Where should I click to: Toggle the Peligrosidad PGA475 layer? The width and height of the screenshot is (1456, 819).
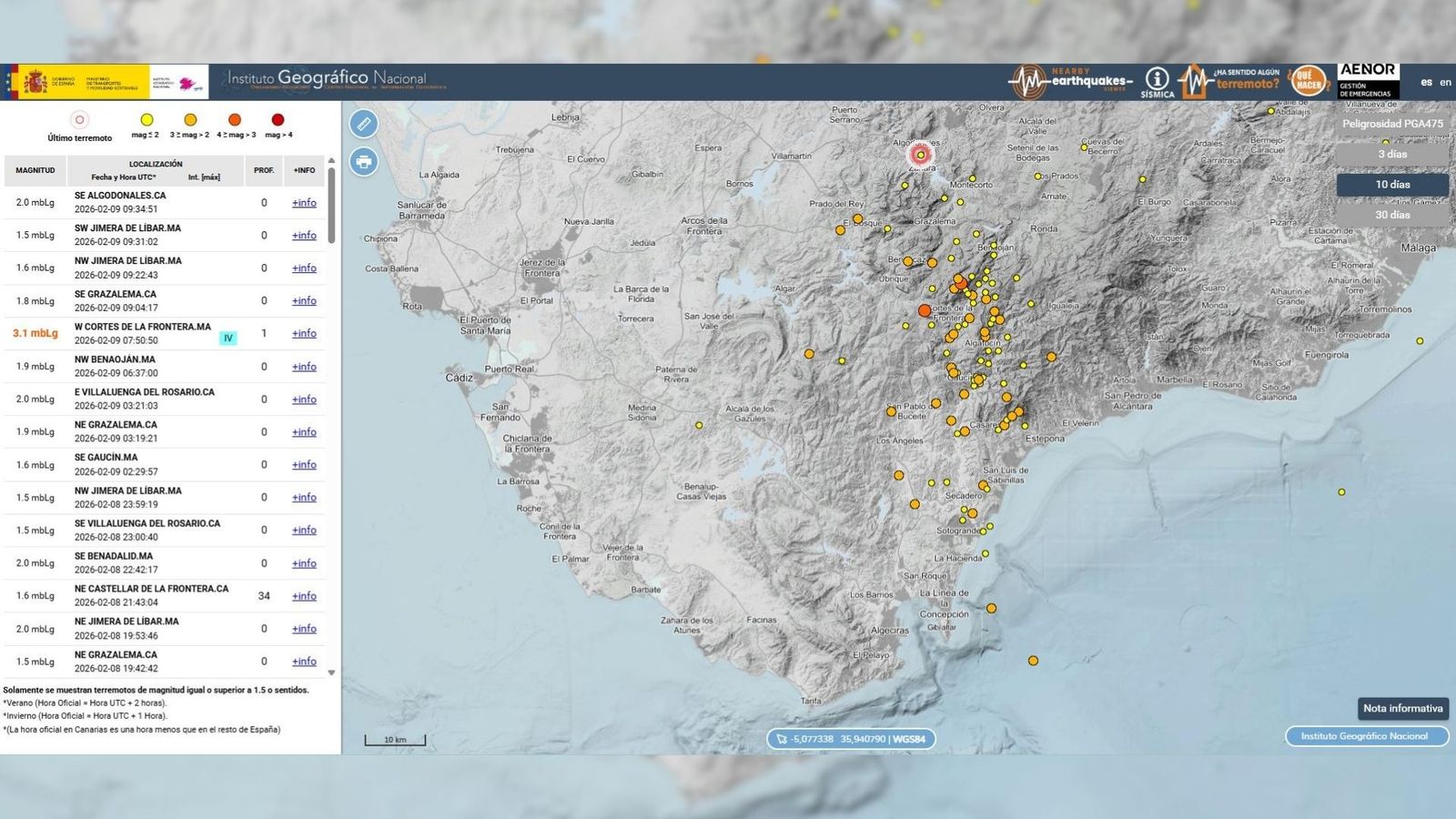pyautogui.click(x=1391, y=124)
